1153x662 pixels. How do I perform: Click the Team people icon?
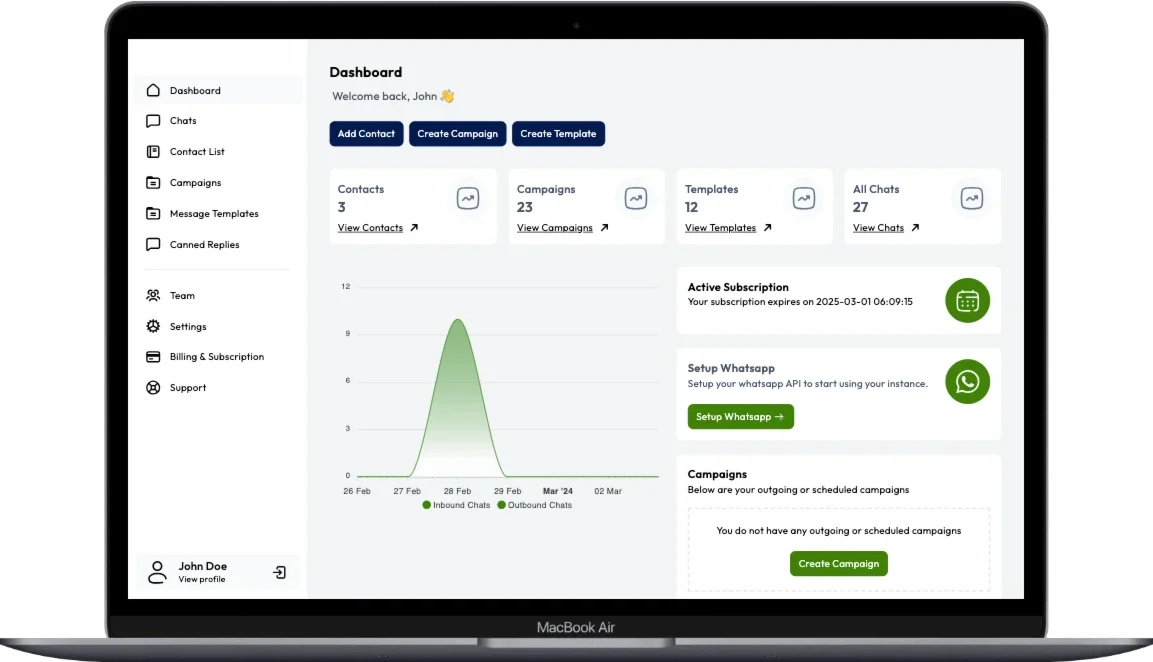click(x=153, y=296)
